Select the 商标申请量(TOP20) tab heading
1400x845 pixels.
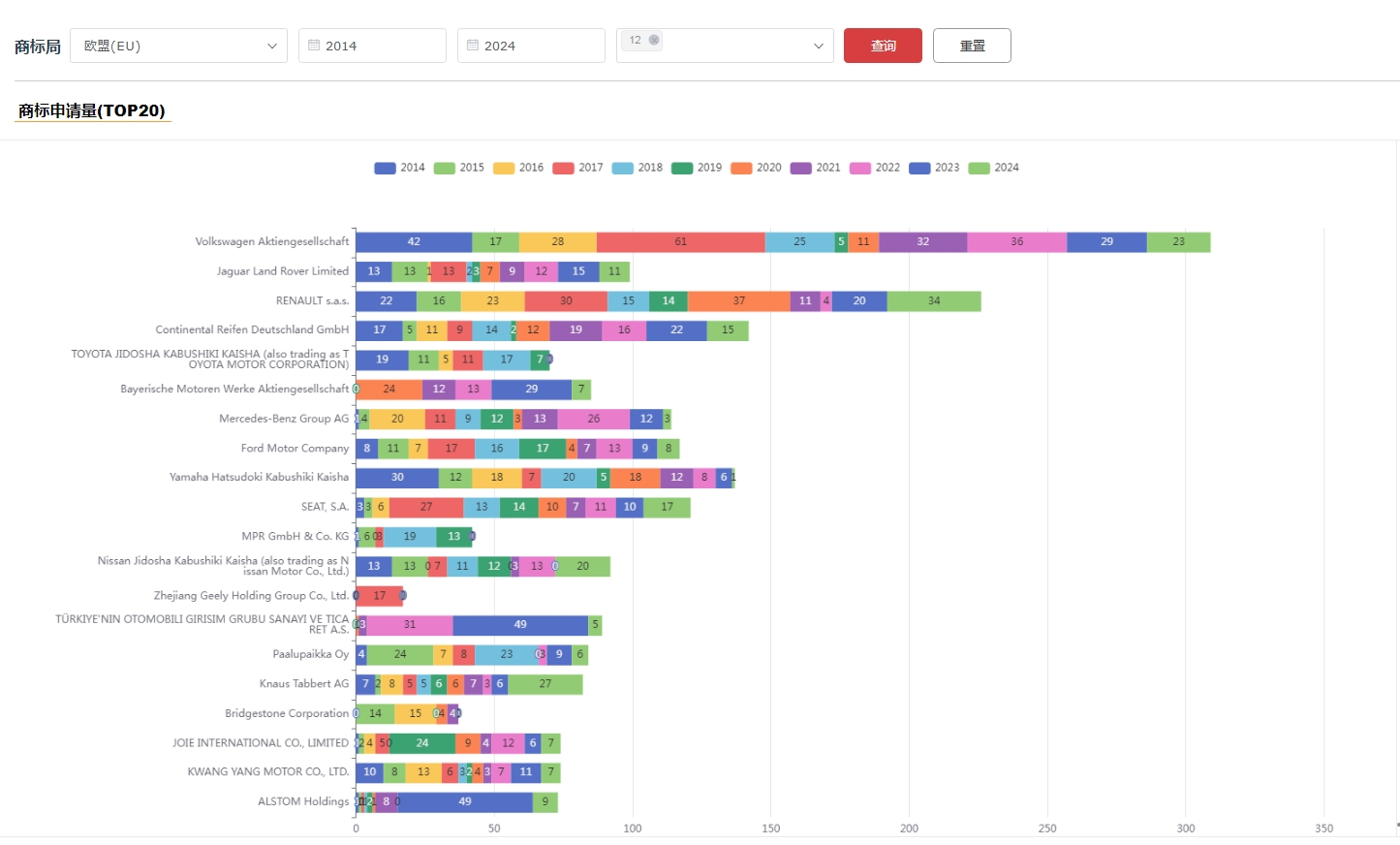click(92, 110)
